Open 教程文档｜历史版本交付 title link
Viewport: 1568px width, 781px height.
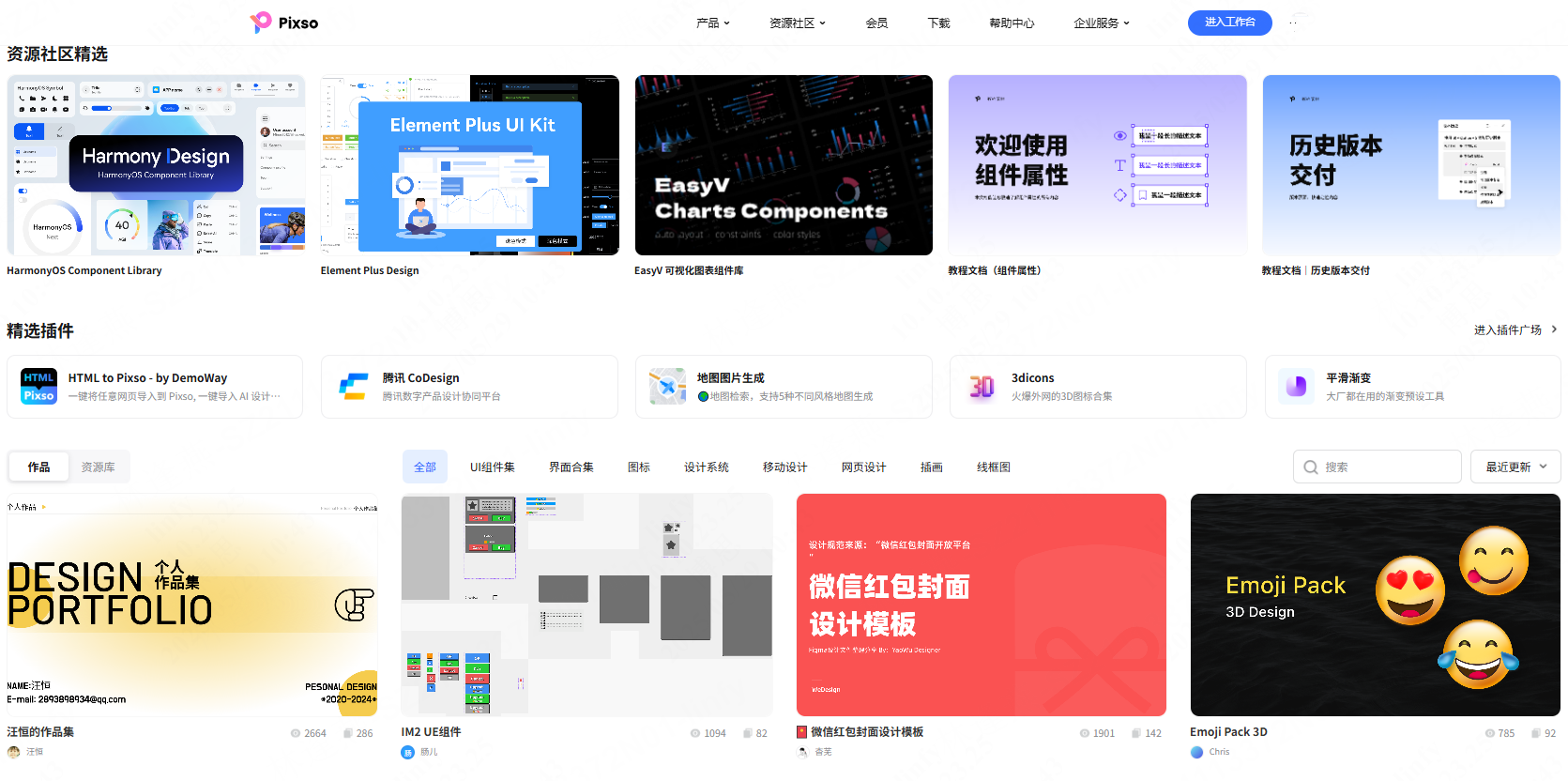[1316, 270]
